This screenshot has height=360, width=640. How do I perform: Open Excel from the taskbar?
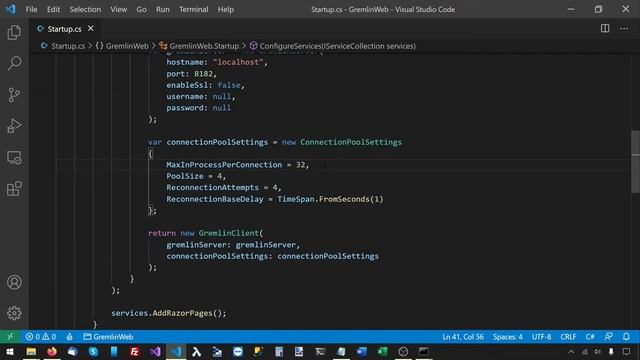click(382, 351)
